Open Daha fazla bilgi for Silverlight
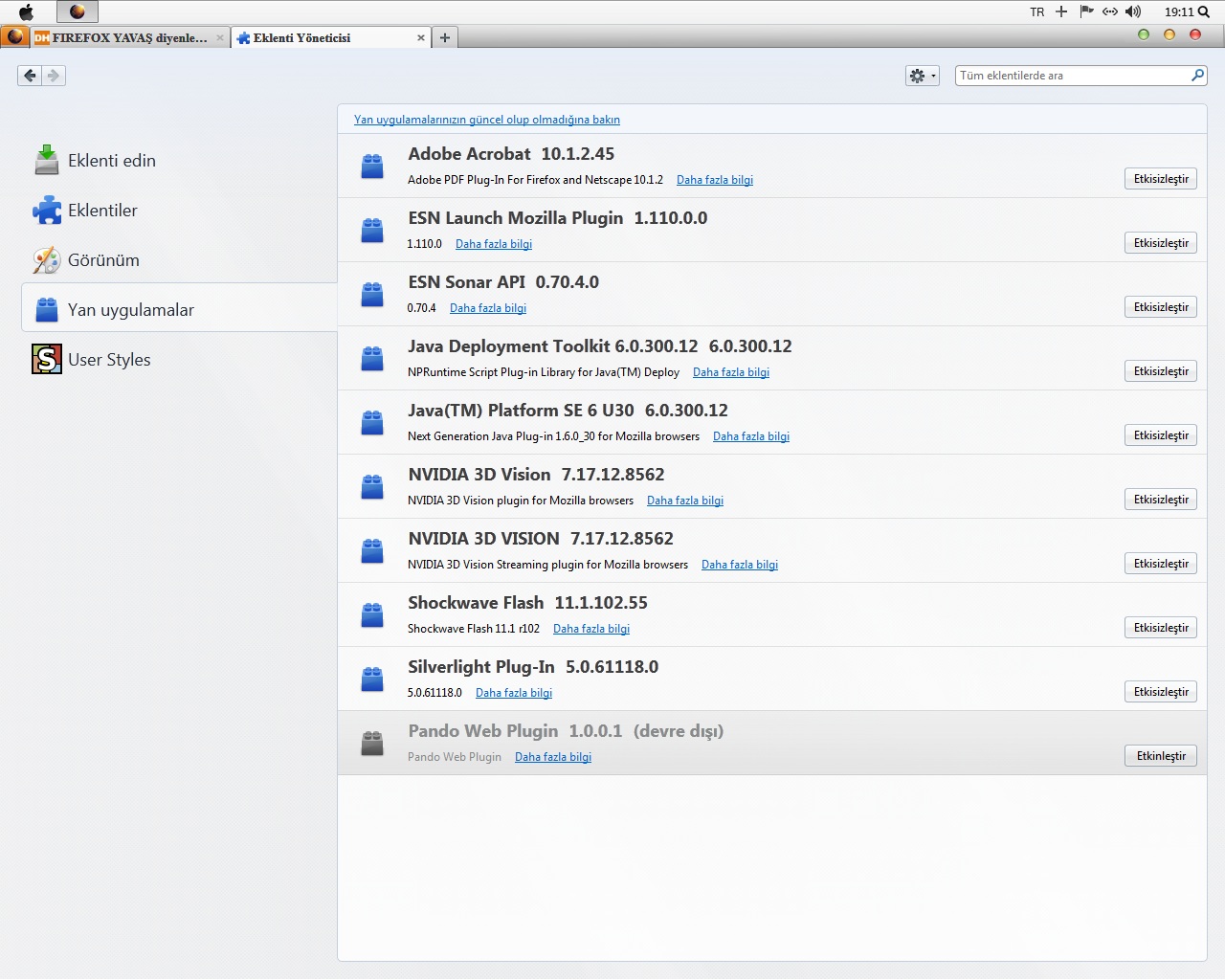This screenshot has height=980, width=1225. (514, 693)
